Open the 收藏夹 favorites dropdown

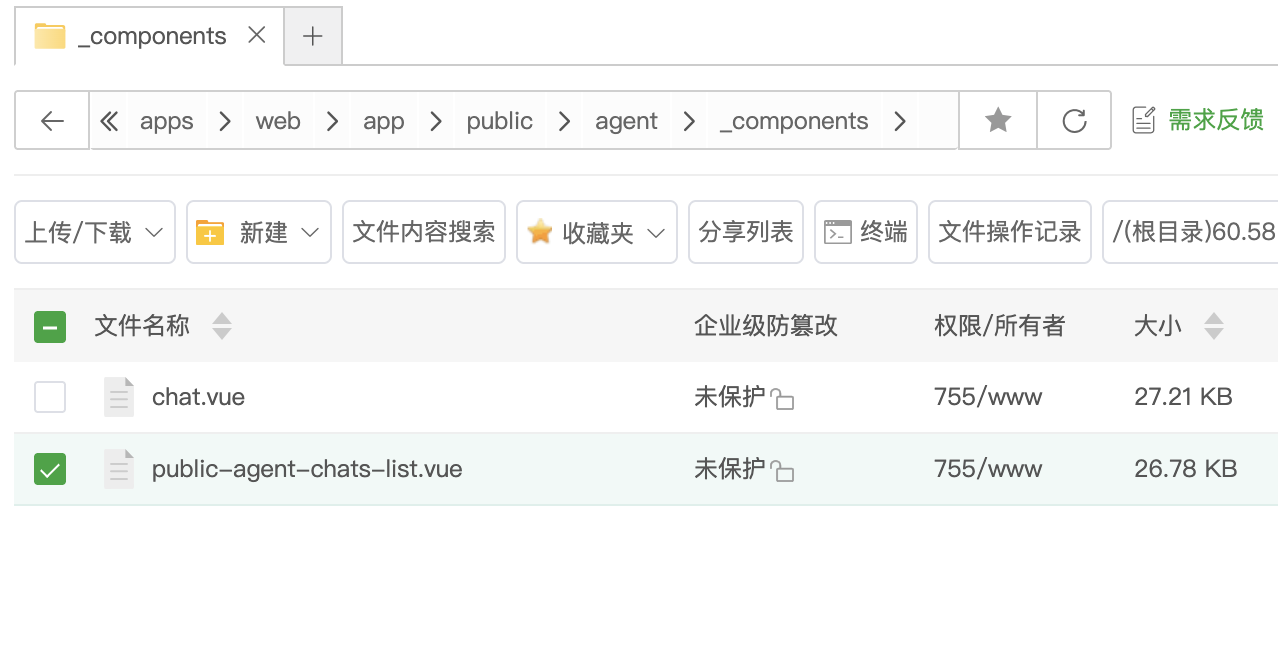(x=596, y=233)
